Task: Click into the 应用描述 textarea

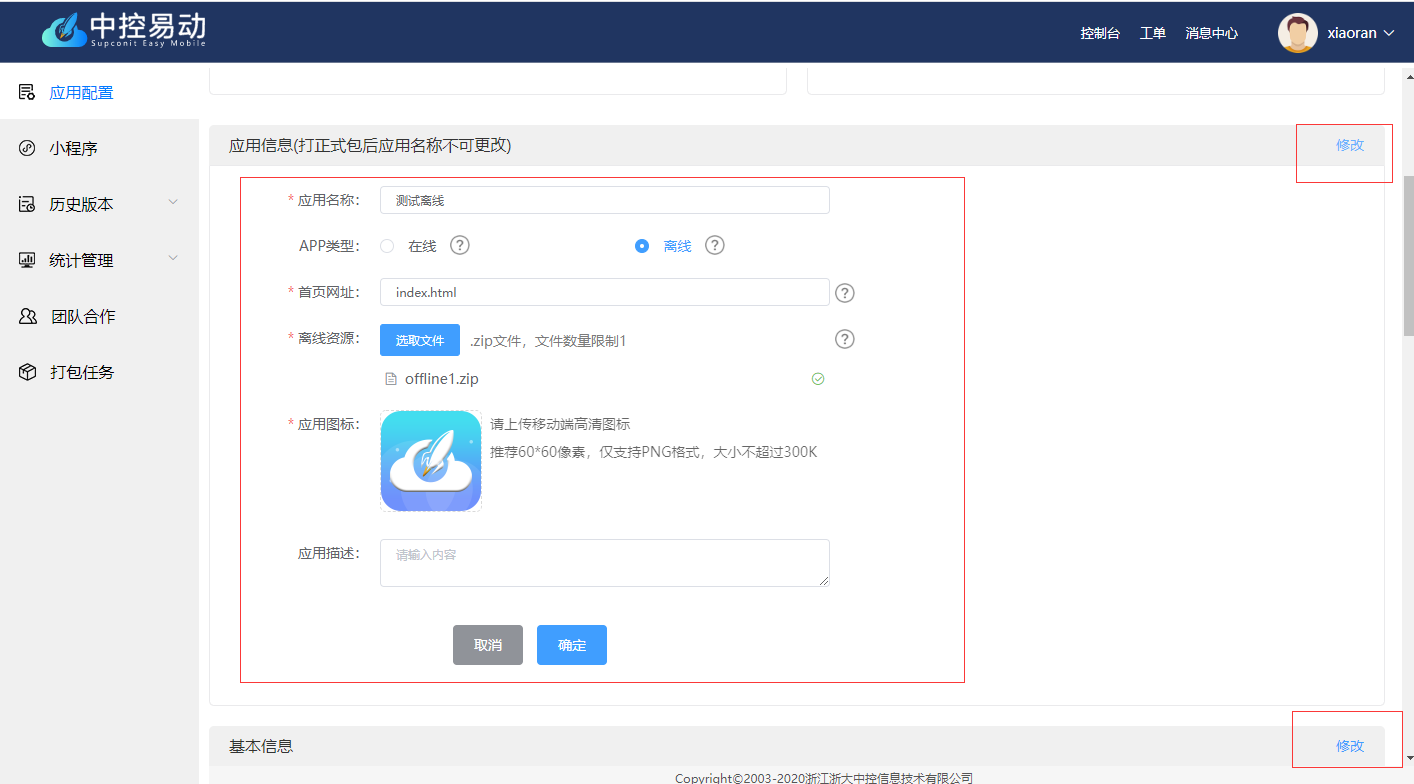Action: [x=605, y=563]
